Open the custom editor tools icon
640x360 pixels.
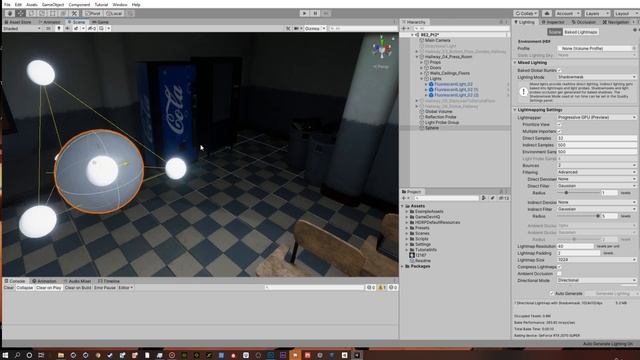pyautogui.click(x=74, y=13)
